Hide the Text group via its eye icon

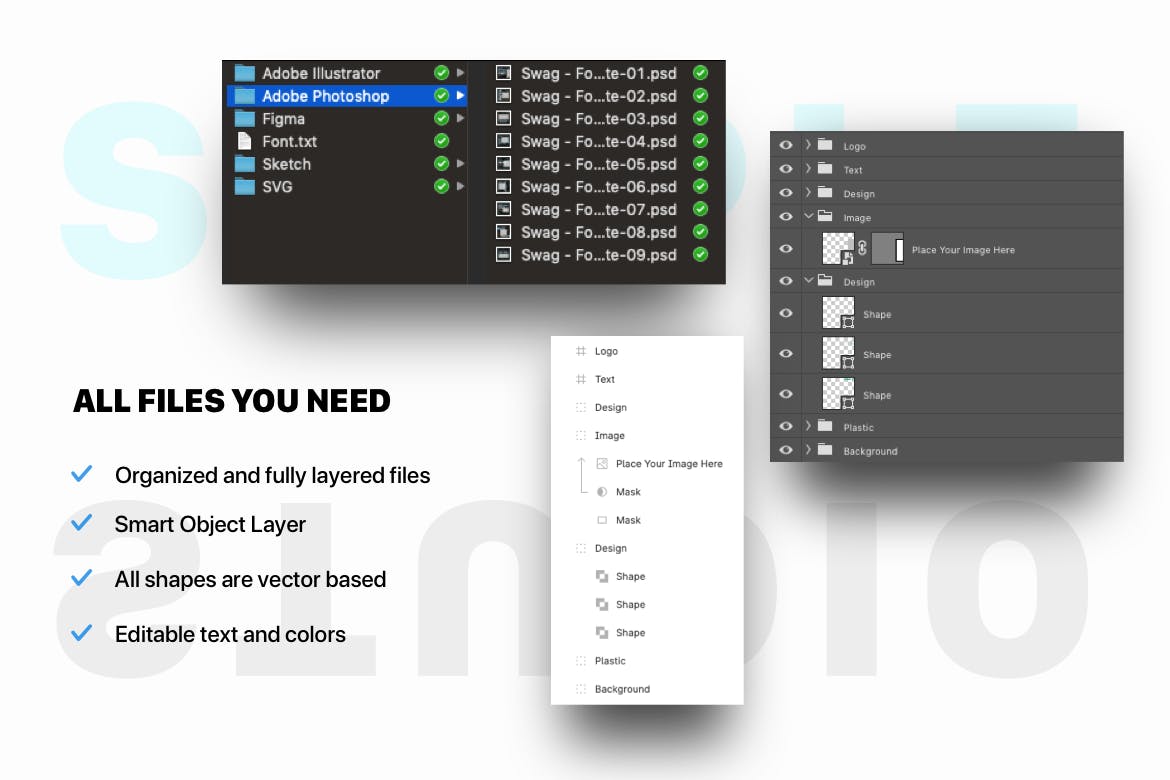click(x=786, y=169)
